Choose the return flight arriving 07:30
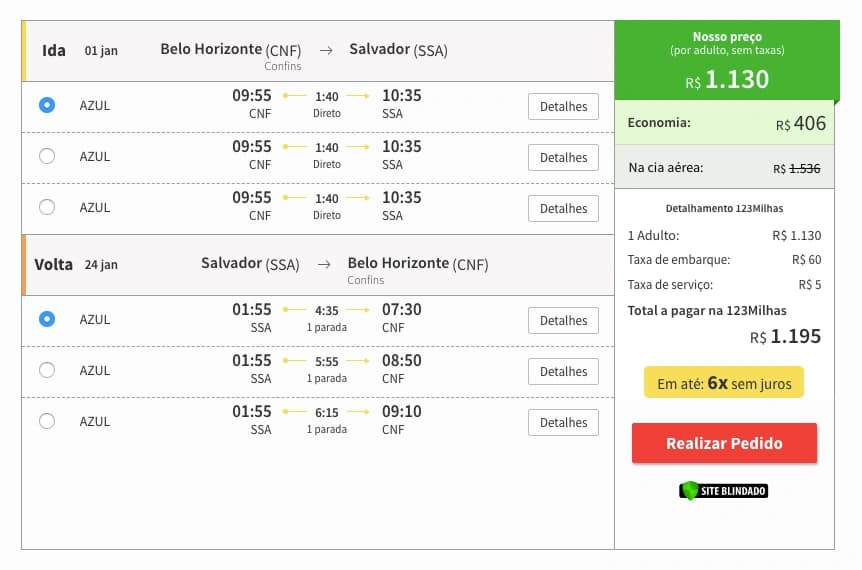 [x=47, y=319]
